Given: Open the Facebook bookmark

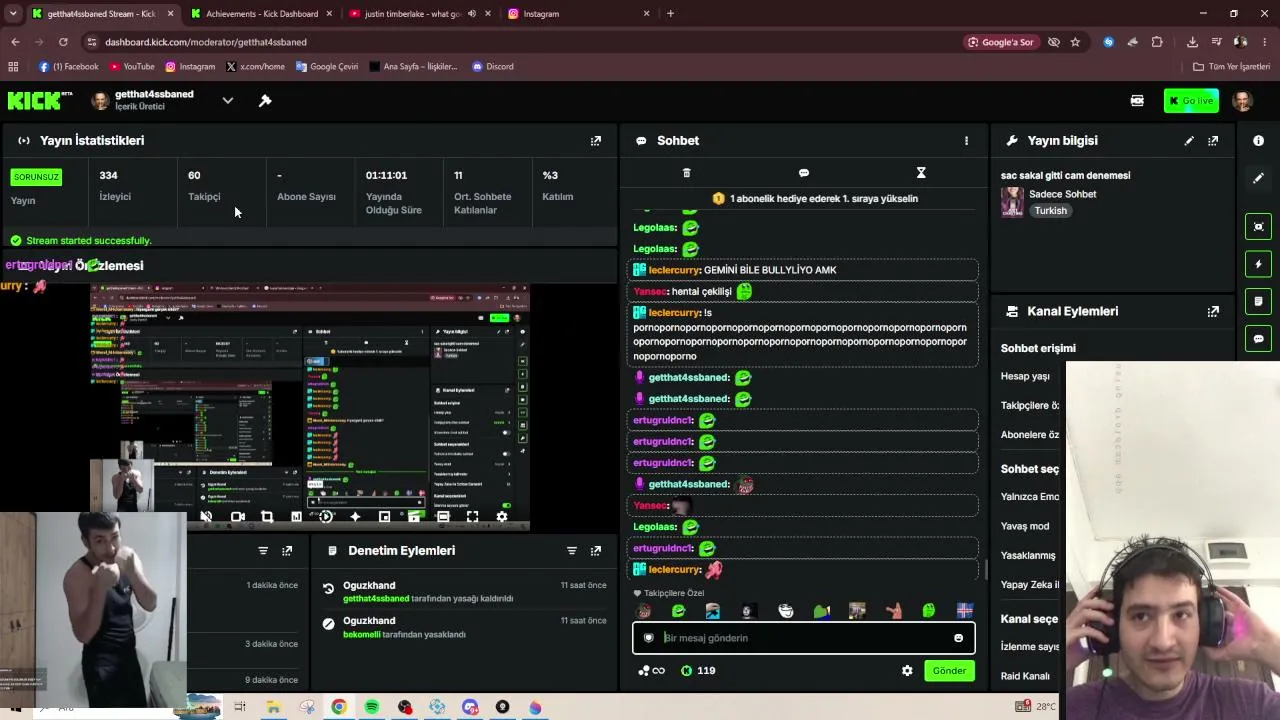Looking at the screenshot, I should [x=68, y=67].
